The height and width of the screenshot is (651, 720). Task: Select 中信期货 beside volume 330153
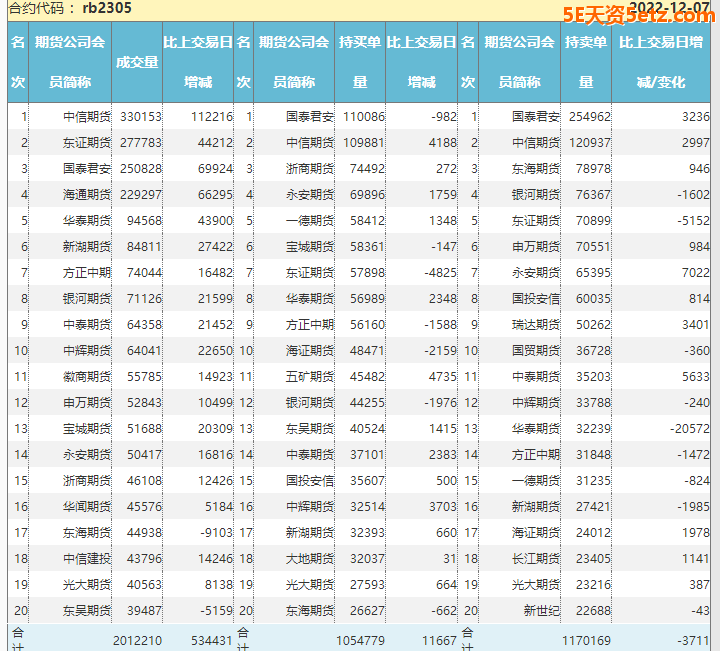(87, 117)
